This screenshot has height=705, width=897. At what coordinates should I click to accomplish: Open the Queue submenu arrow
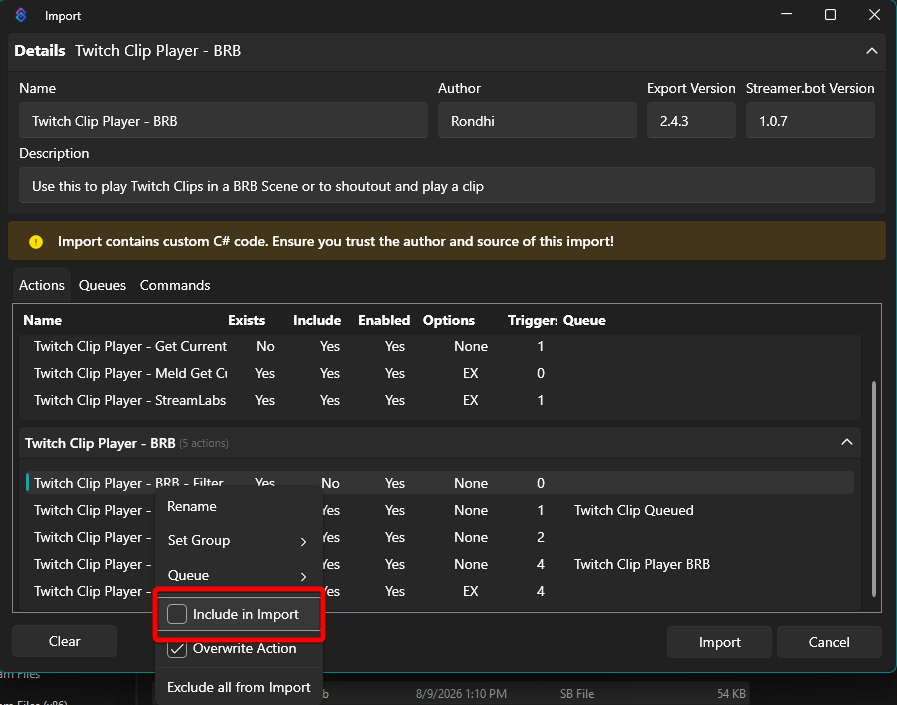click(x=304, y=576)
